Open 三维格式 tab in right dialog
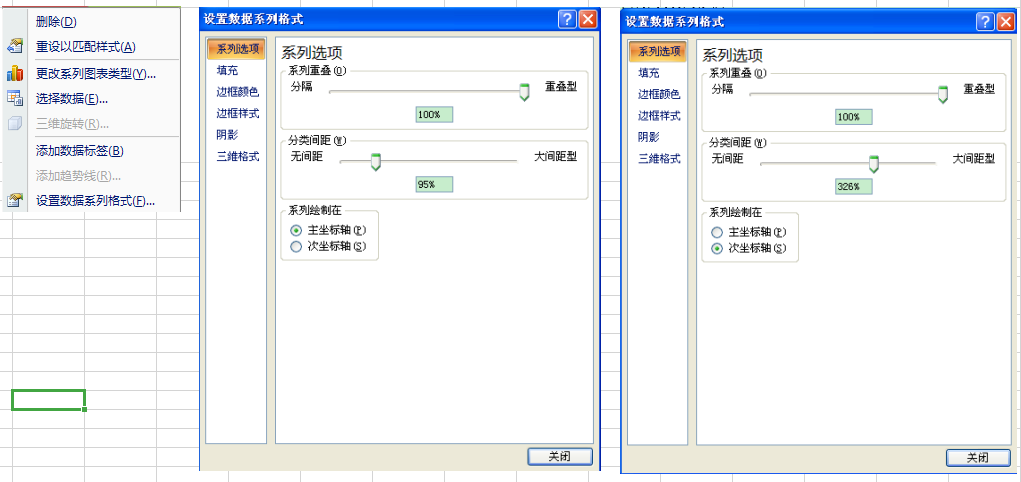 click(659, 158)
